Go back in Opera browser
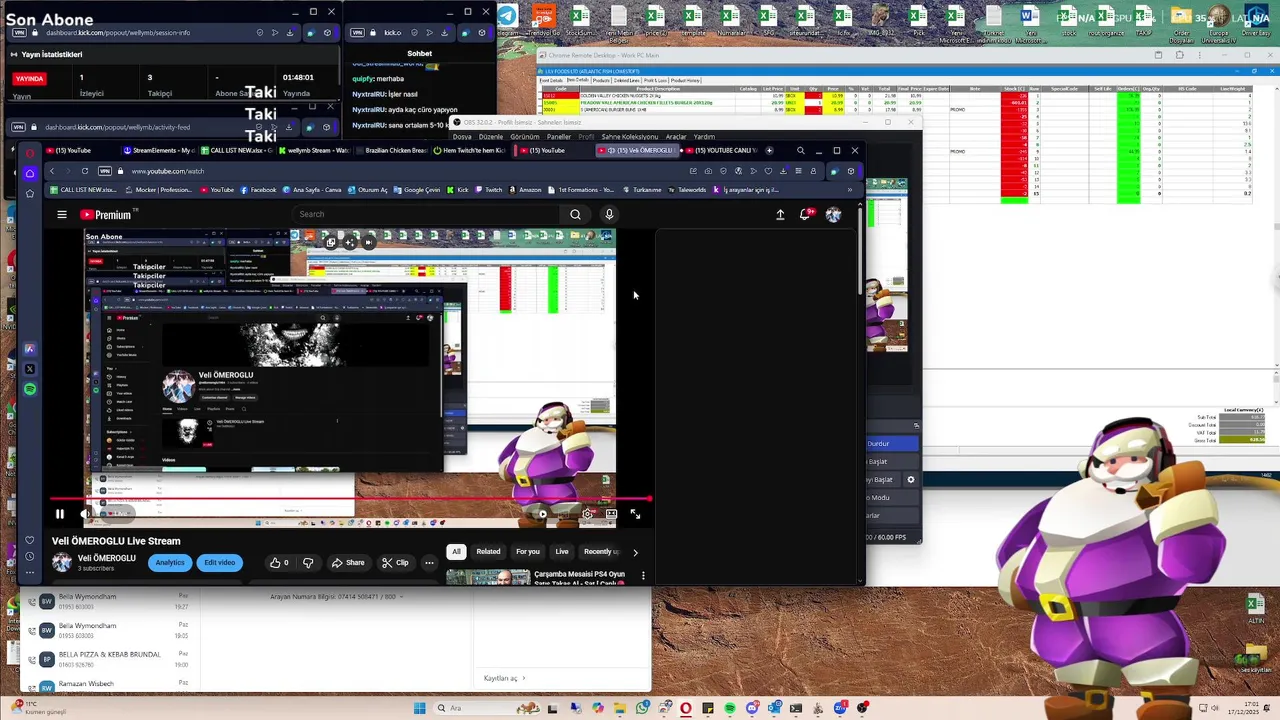The height and width of the screenshot is (720, 1280). click(x=52, y=171)
